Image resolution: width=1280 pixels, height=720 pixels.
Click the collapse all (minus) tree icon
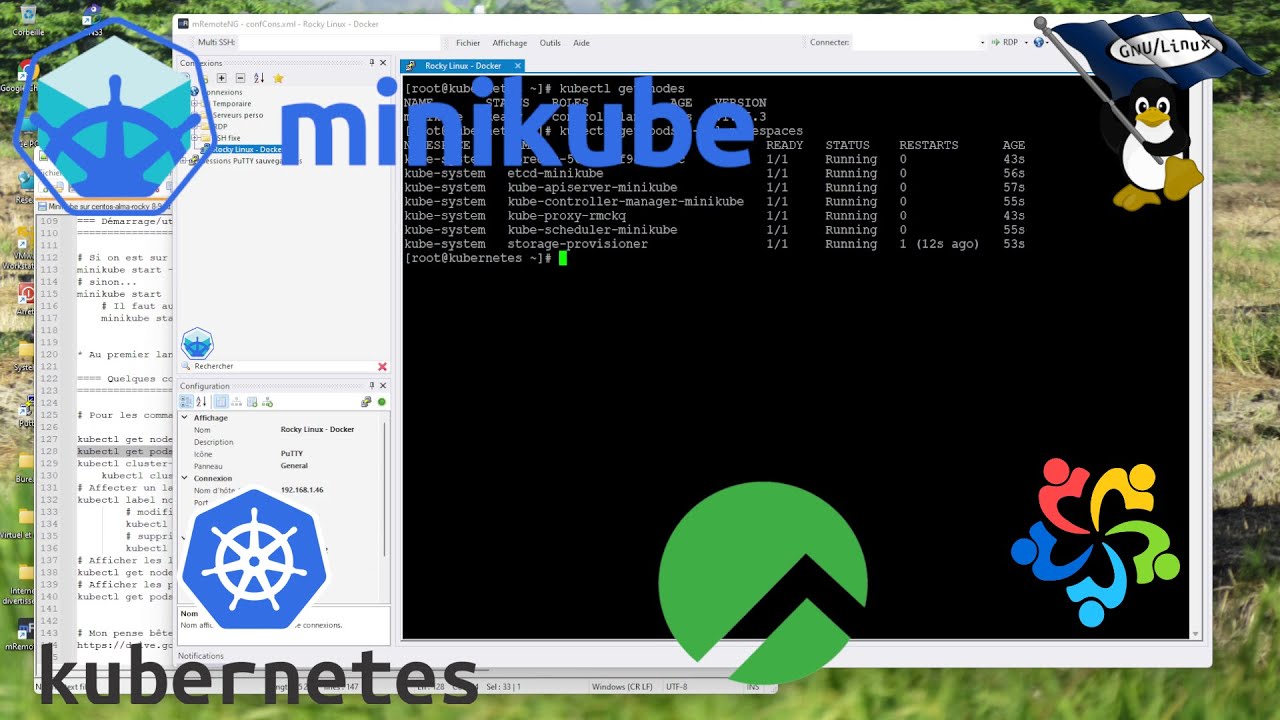click(x=240, y=78)
